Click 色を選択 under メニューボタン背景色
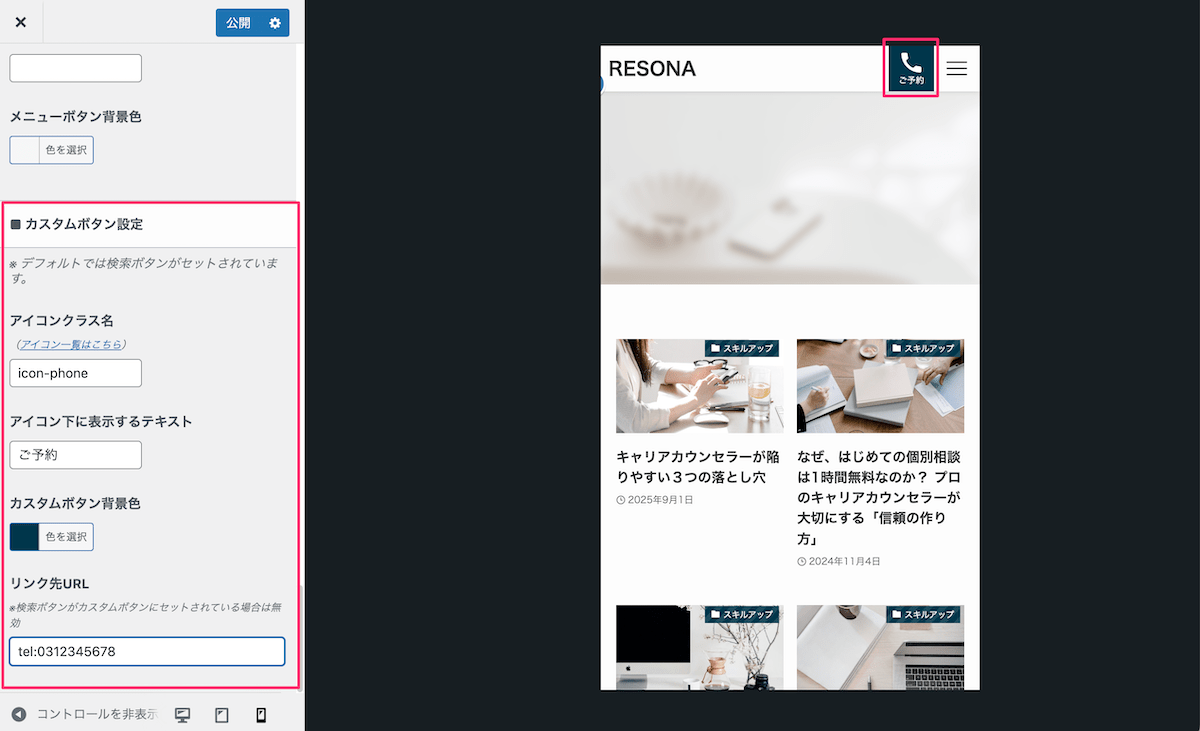Screen dimensions: 1200x731 click(66, 151)
